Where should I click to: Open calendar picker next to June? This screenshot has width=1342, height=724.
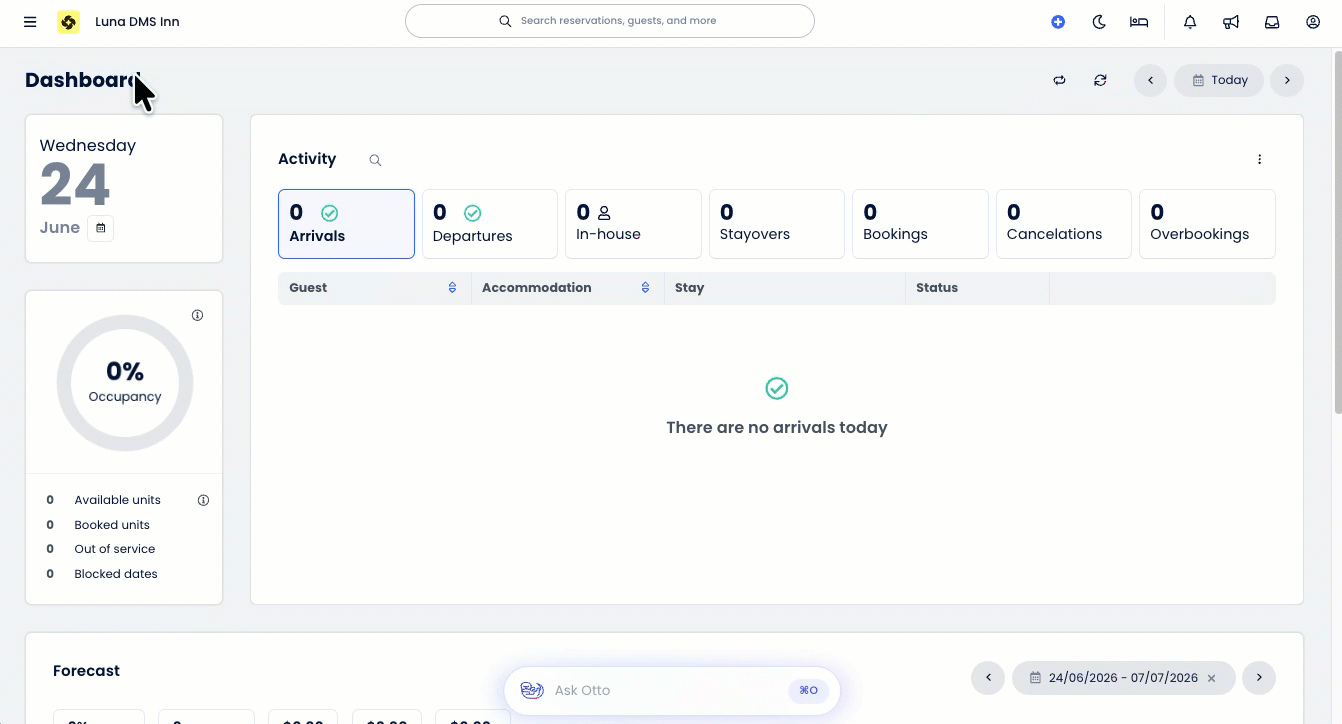tap(100, 228)
